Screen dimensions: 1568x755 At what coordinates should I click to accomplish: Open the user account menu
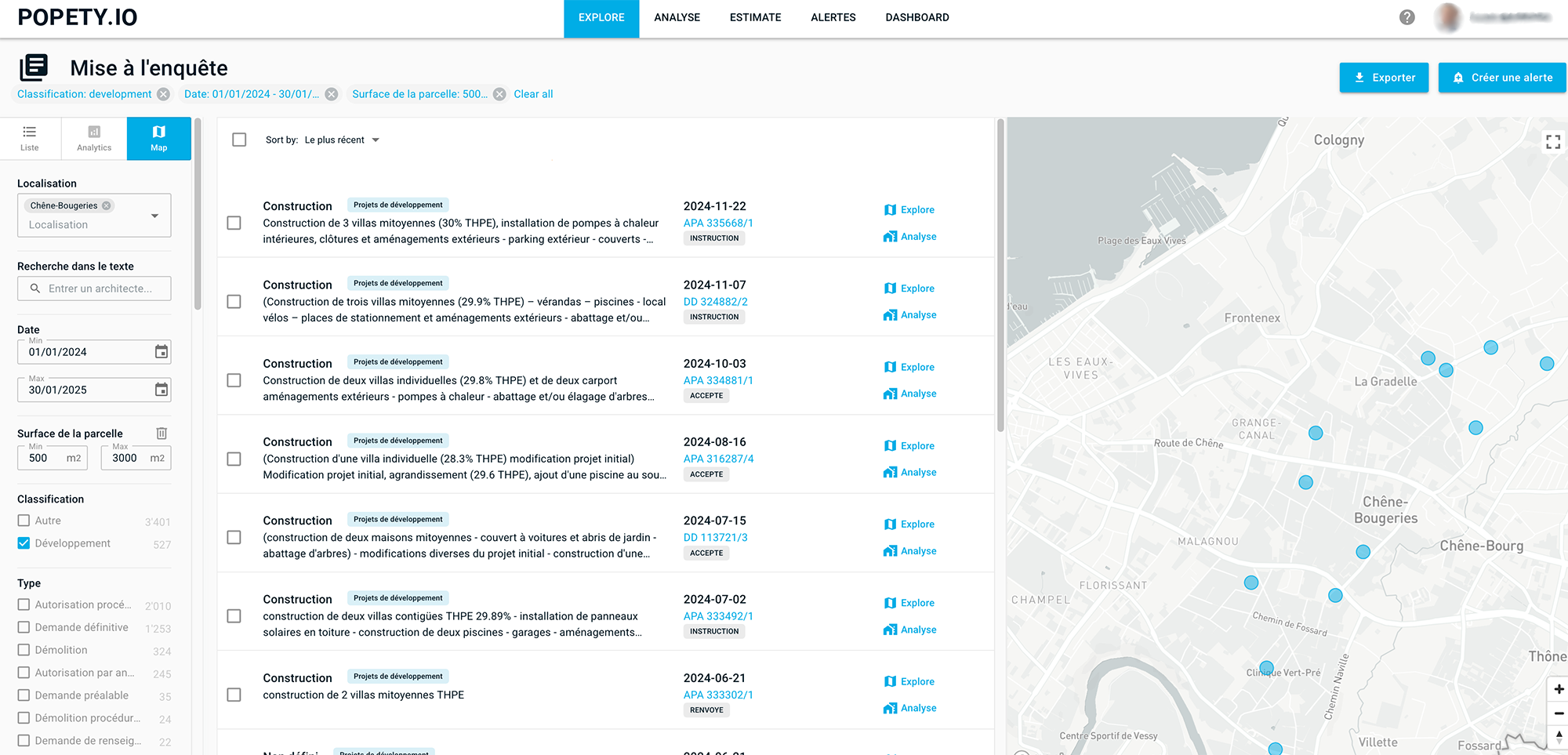tap(1492, 17)
